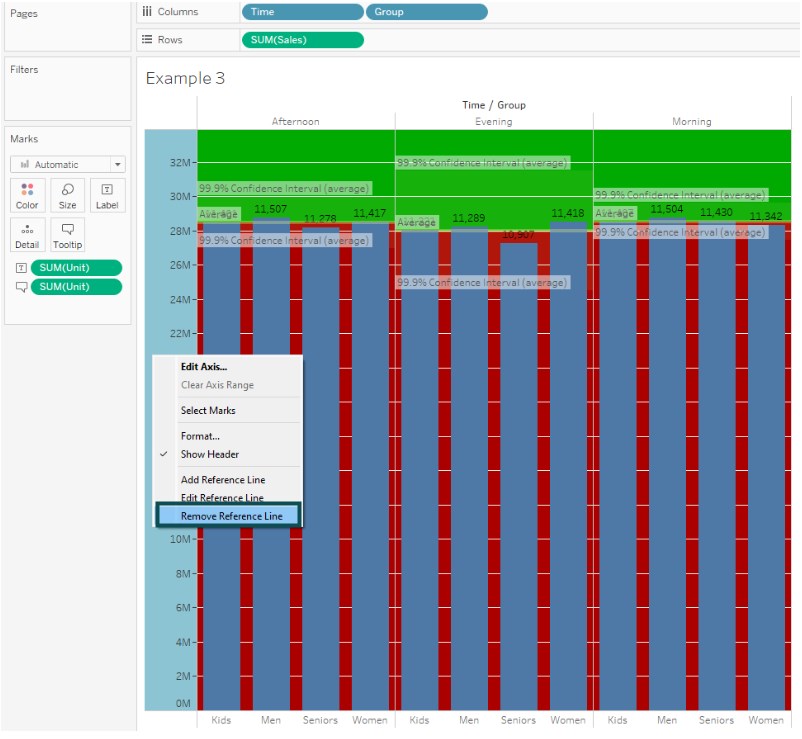Image resolution: width=802 pixels, height=739 pixels.
Task: Open the Automatic mark type dropdown
Action: click(68, 164)
